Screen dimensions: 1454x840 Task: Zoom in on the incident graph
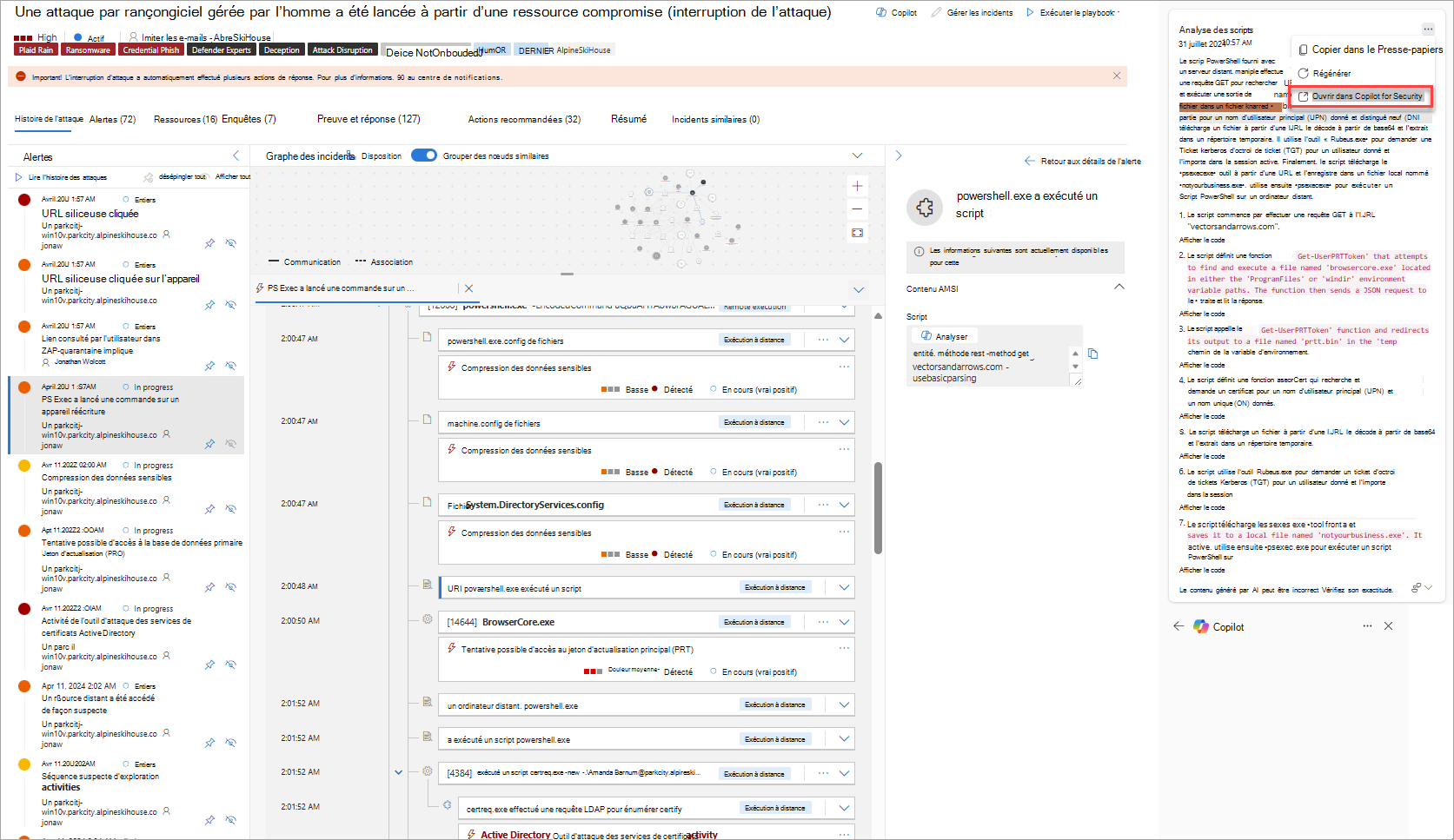click(857, 186)
